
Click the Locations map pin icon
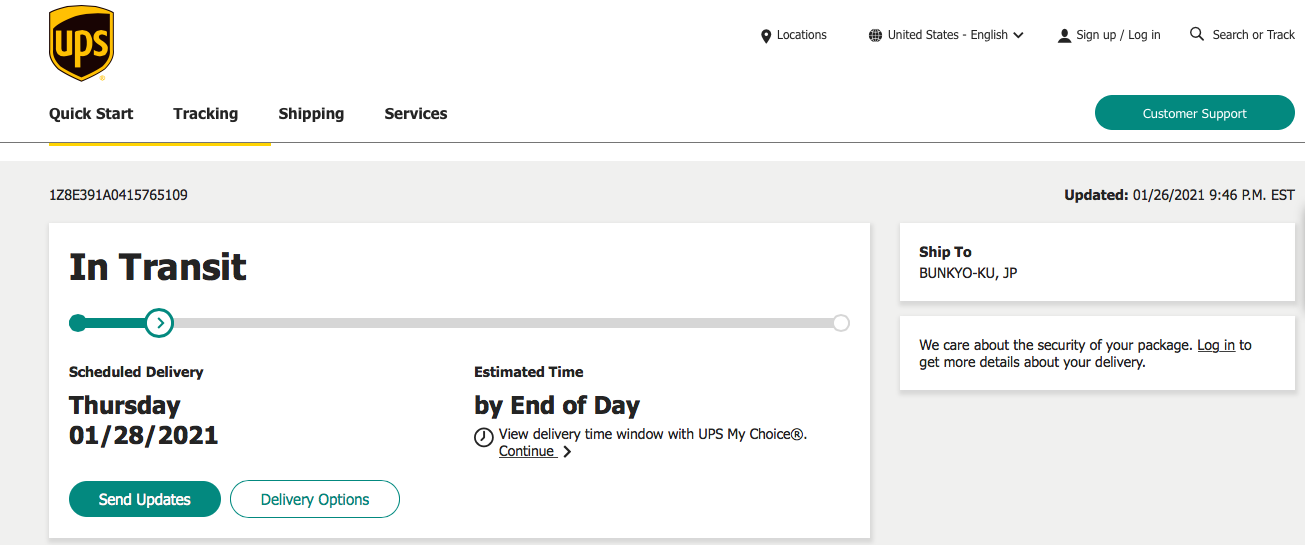tap(766, 36)
